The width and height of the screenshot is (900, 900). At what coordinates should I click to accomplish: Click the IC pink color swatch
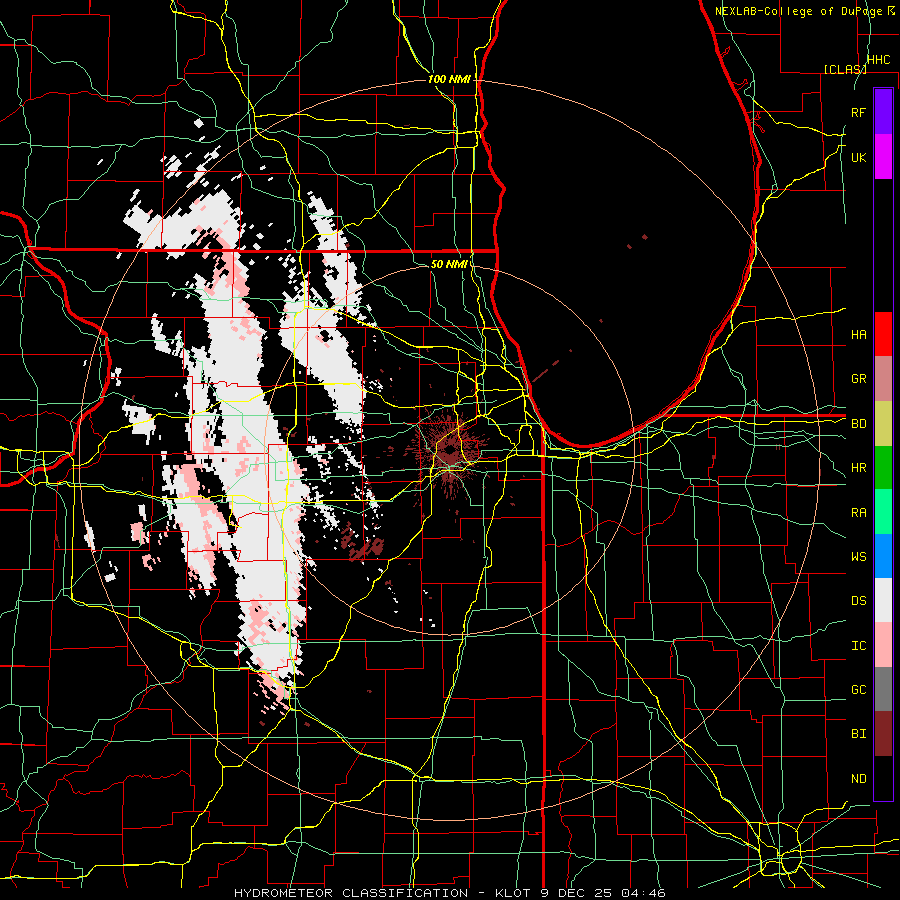883,645
